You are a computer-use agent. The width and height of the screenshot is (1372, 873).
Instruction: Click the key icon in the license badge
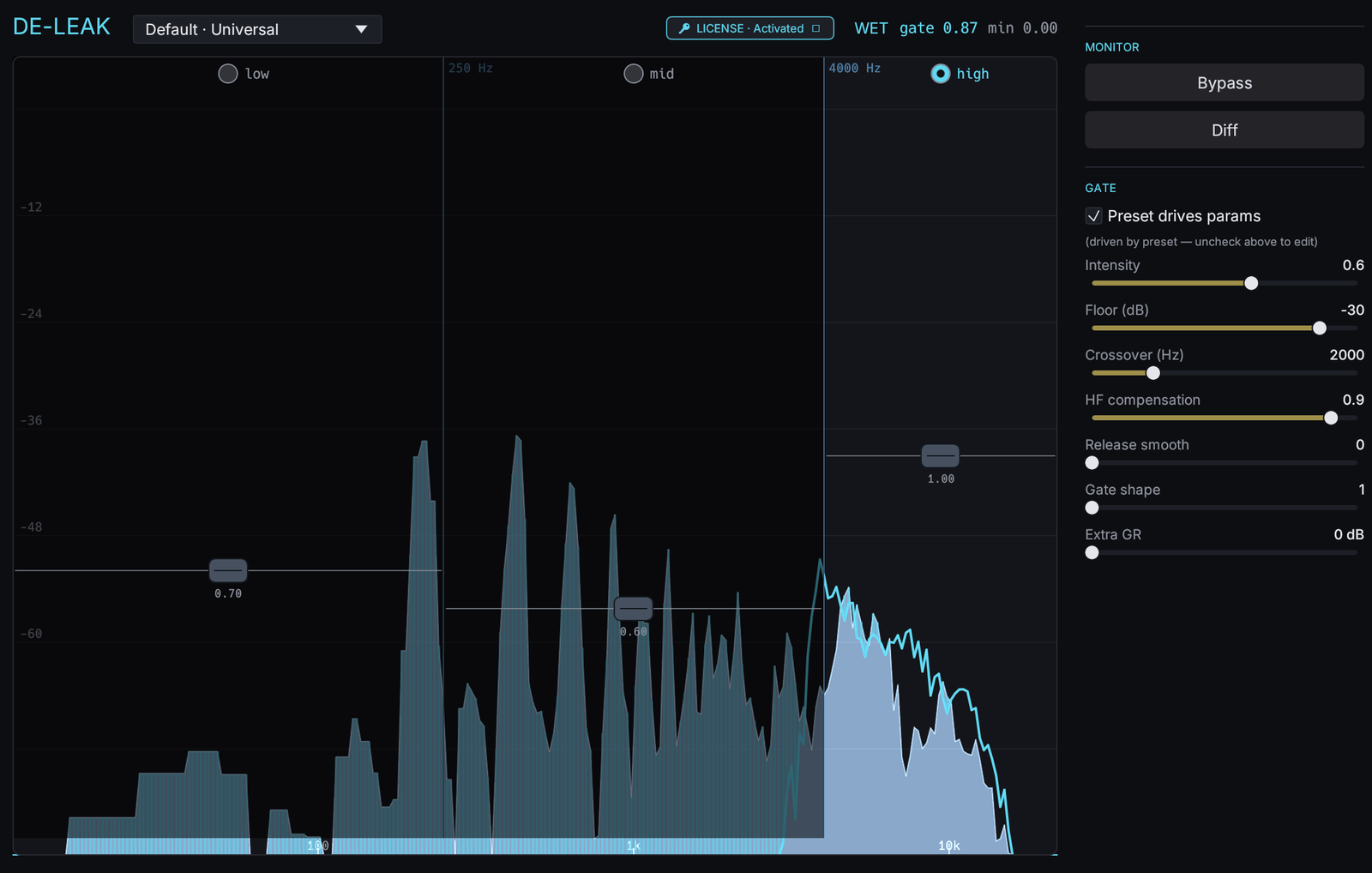tap(684, 28)
